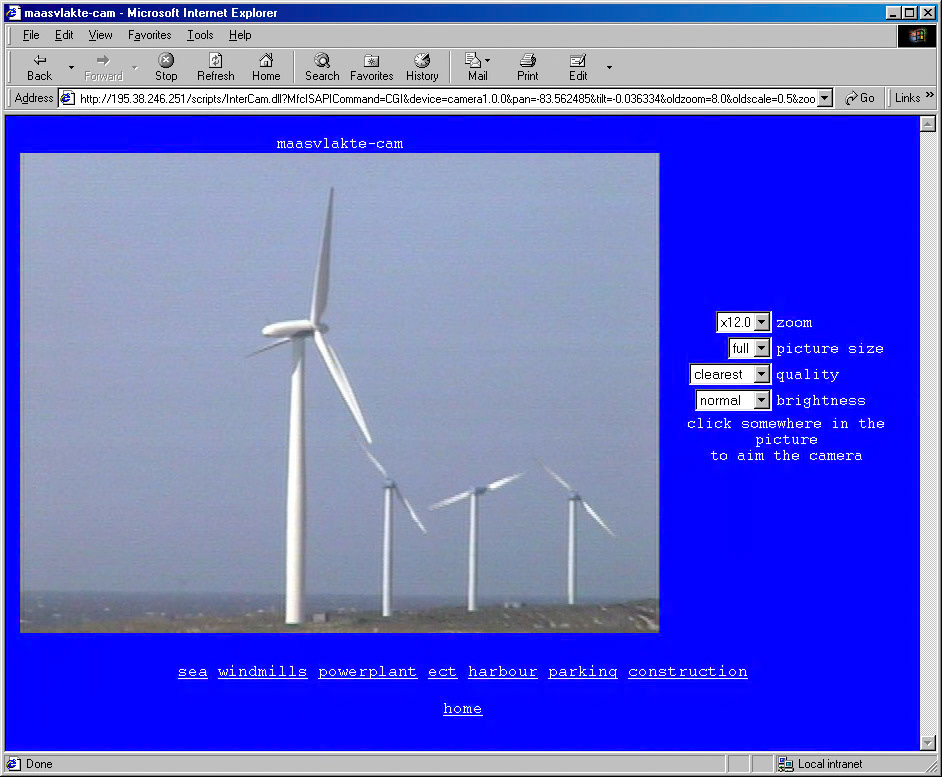
Task: Click the Windows logo throbber icon
Action: tap(917, 36)
